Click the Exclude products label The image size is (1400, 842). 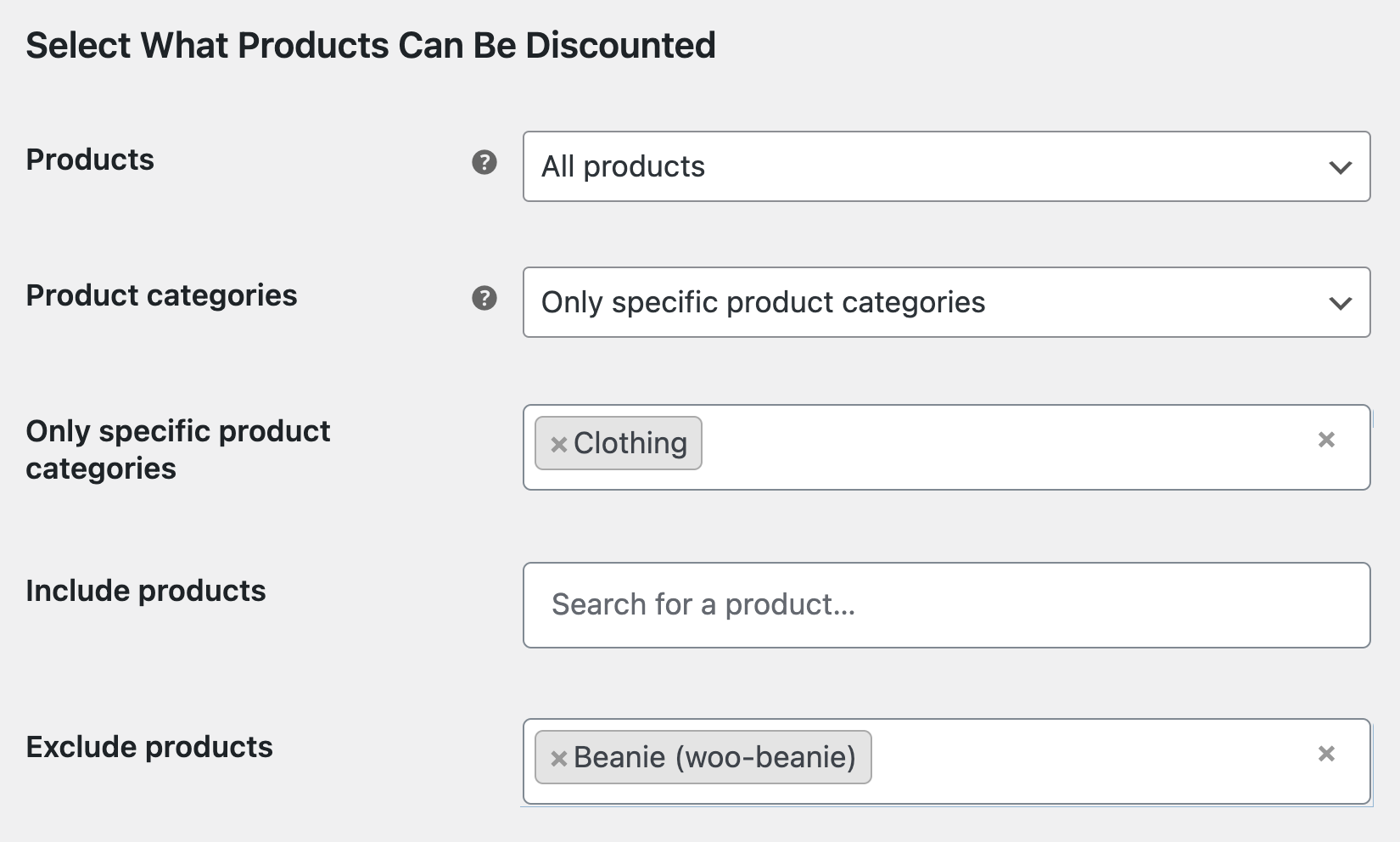(x=148, y=747)
